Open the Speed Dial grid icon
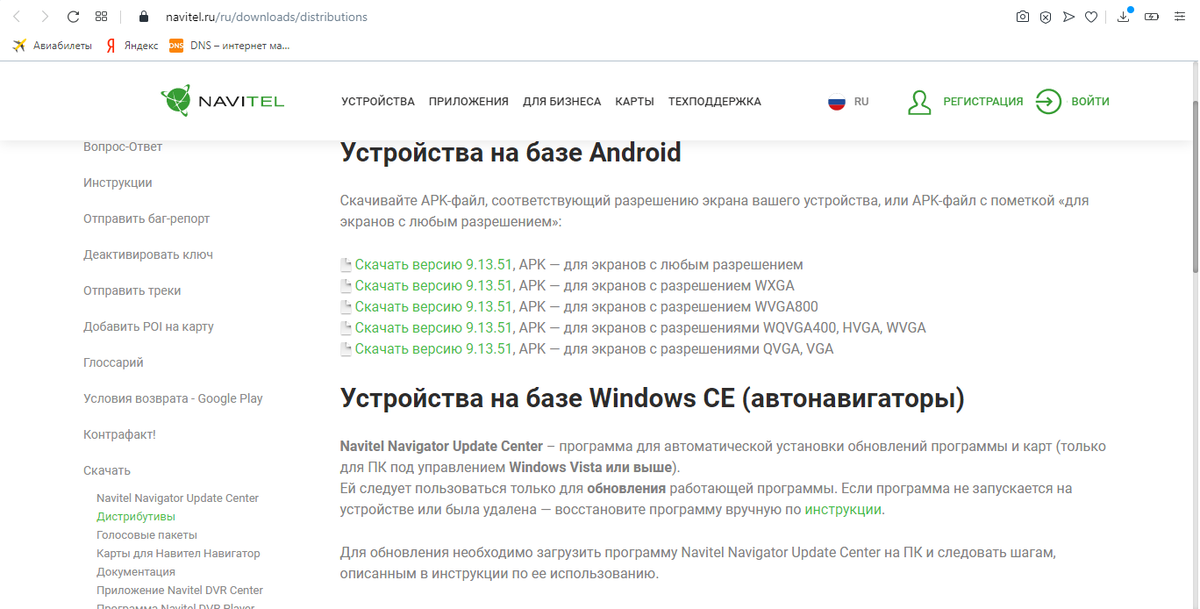Screen dimensions: 1200x609 coord(101,17)
